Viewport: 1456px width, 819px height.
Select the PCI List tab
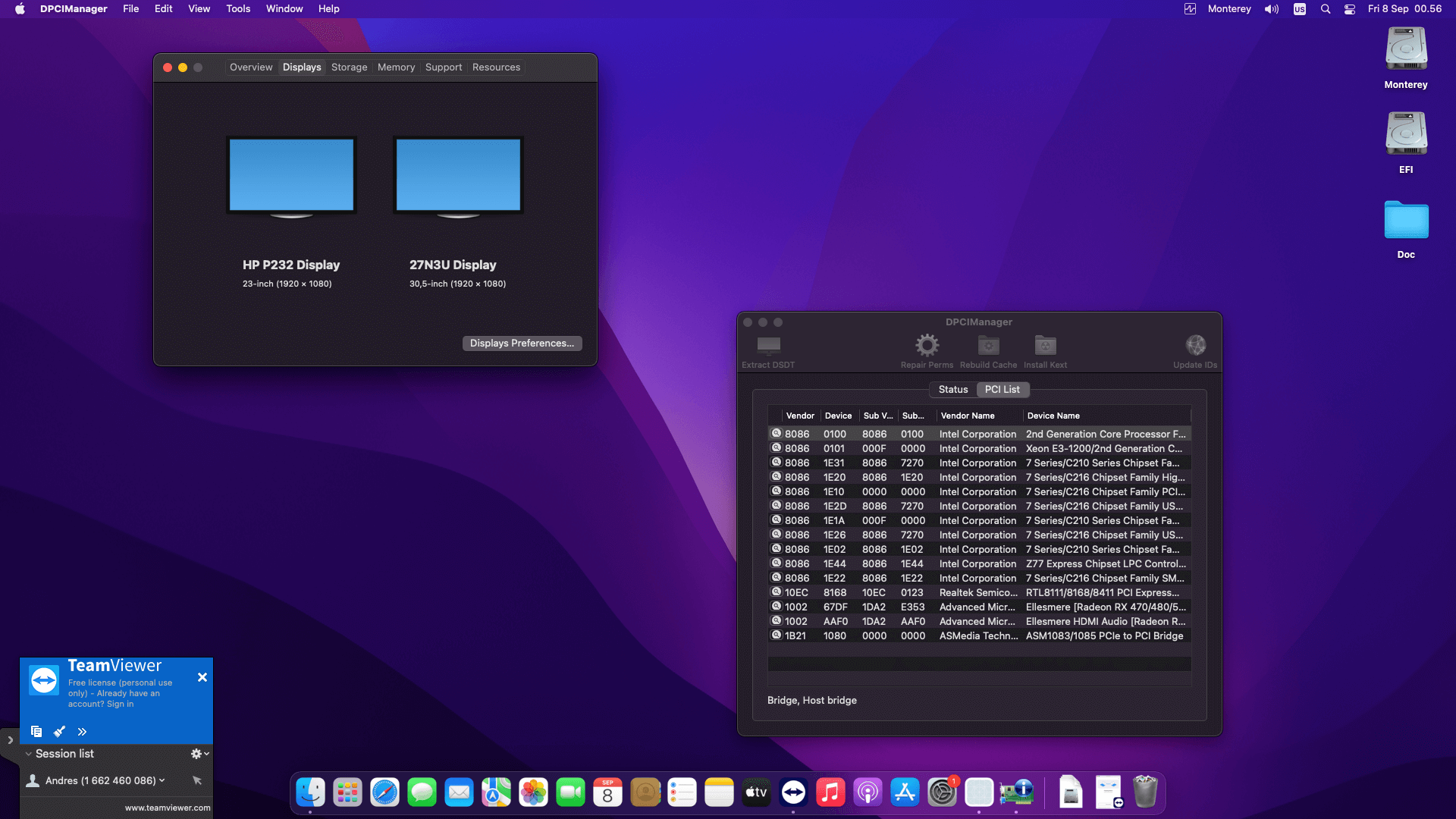pos(1003,390)
